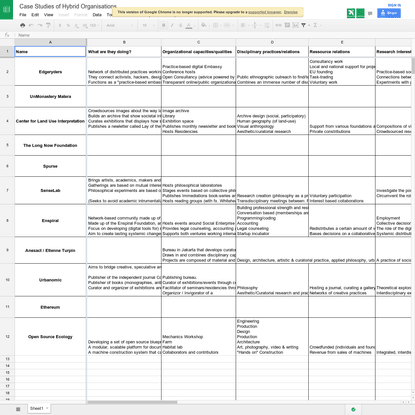415x415 pixels.
Task: Click the redo arrow icon
Action: click(x=40, y=25)
